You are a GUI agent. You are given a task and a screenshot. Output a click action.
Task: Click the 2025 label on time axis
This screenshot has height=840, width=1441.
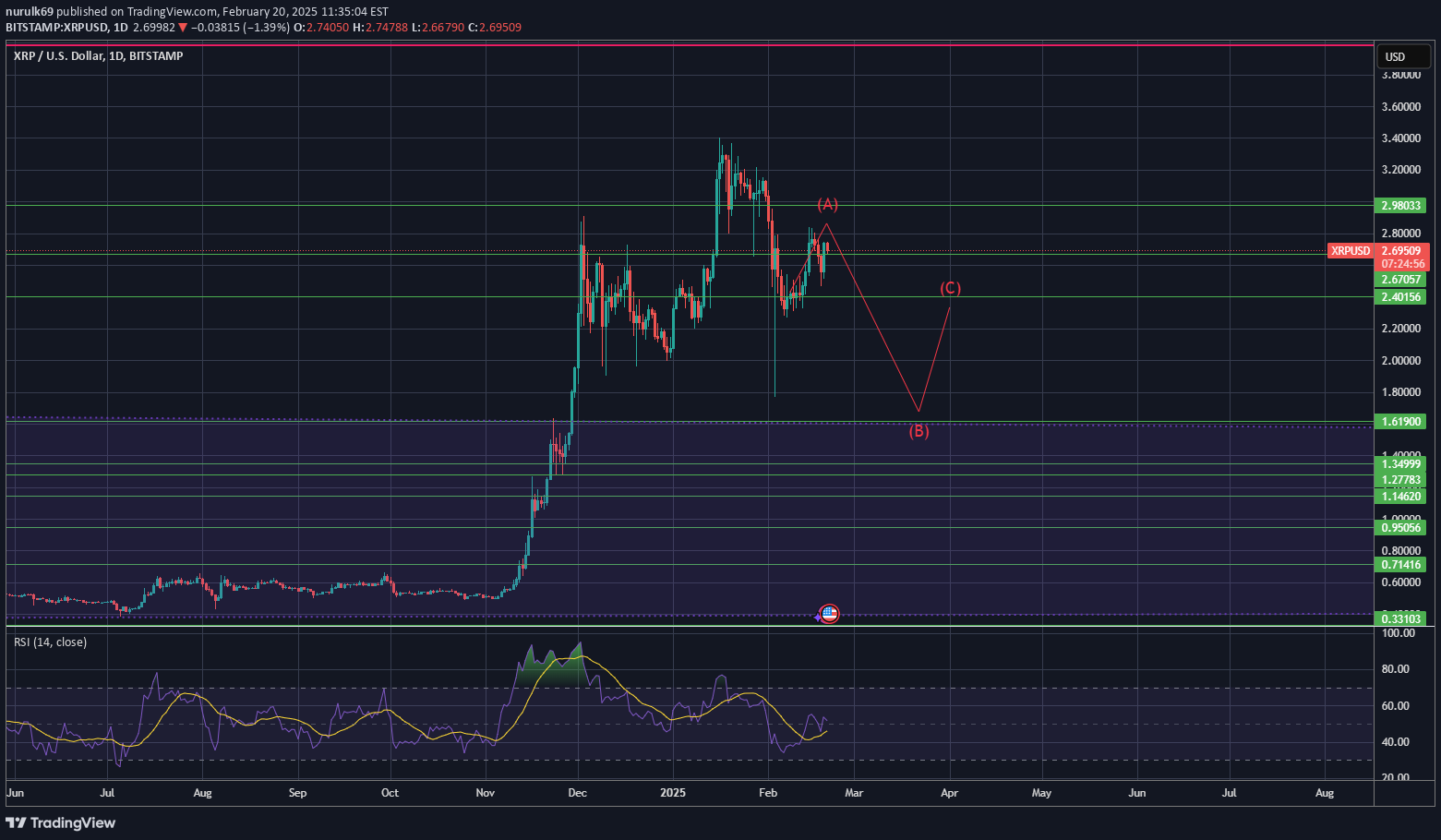[x=673, y=793]
